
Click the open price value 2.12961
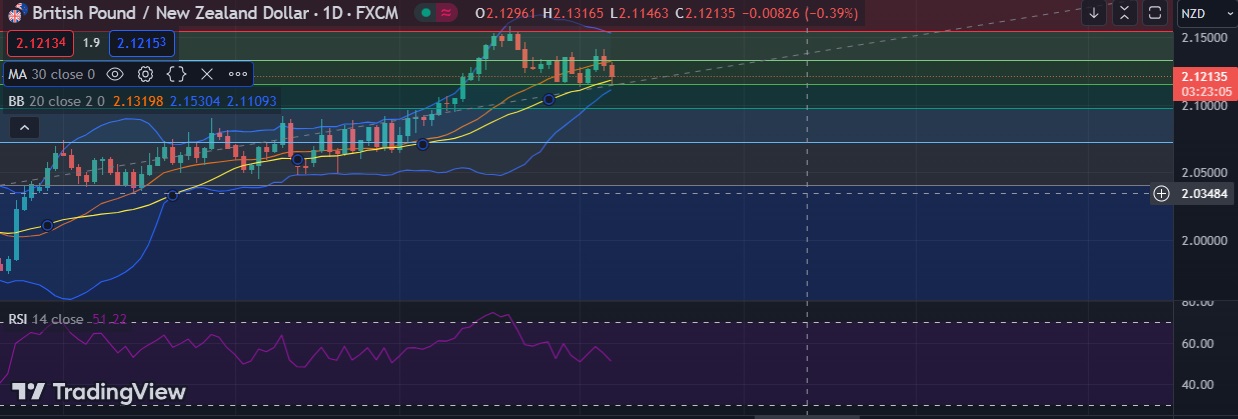[x=509, y=13]
